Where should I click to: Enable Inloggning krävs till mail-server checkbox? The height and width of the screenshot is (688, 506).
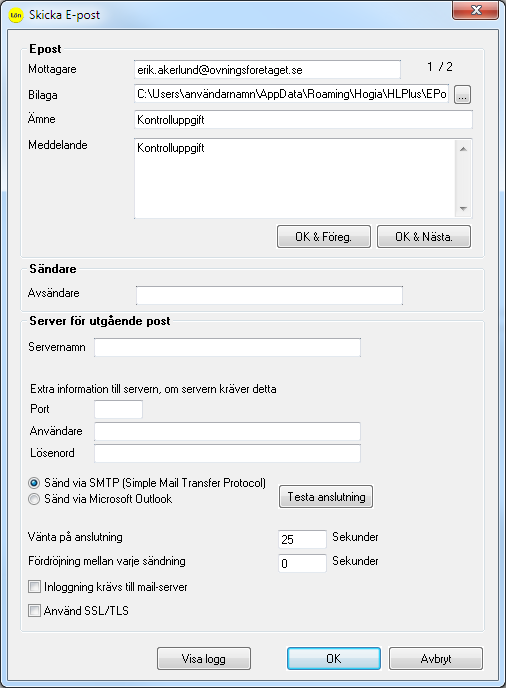tap(34, 587)
